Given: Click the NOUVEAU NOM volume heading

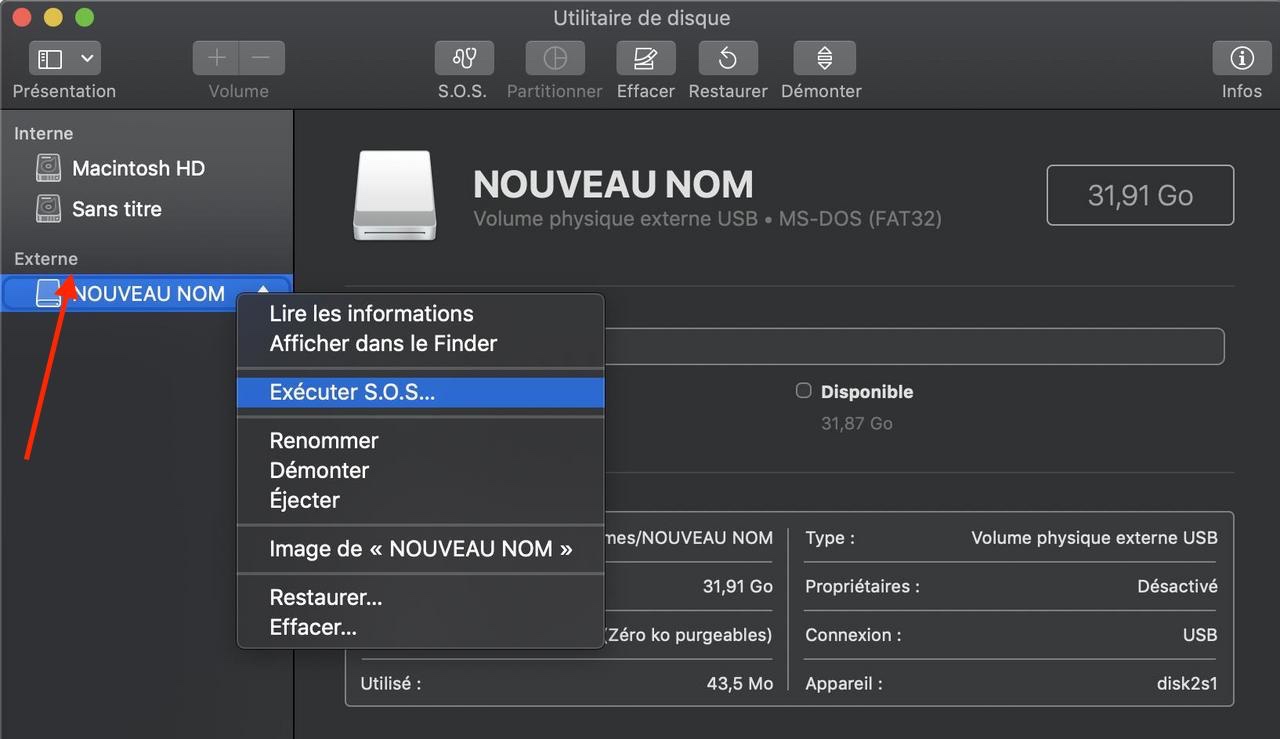Looking at the screenshot, I should pyautogui.click(x=613, y=185).
